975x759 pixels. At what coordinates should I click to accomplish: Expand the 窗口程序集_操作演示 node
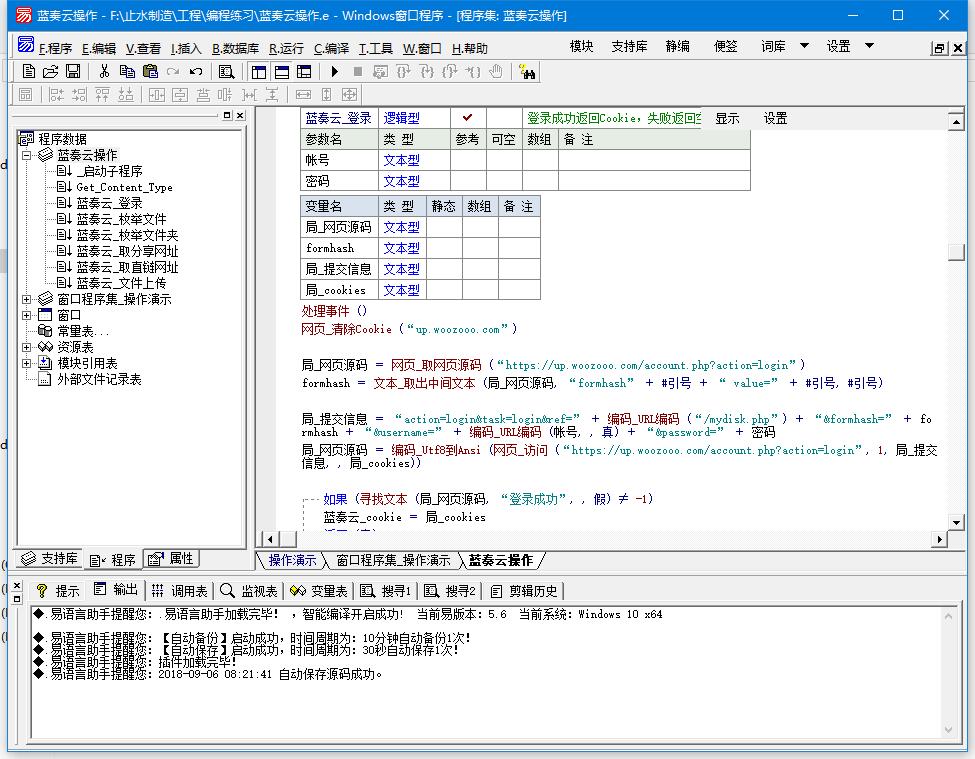tap(26, 299)
